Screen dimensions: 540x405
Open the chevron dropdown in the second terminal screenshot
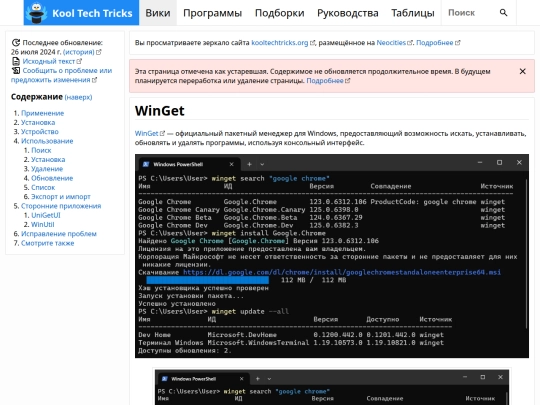[269, 379]
